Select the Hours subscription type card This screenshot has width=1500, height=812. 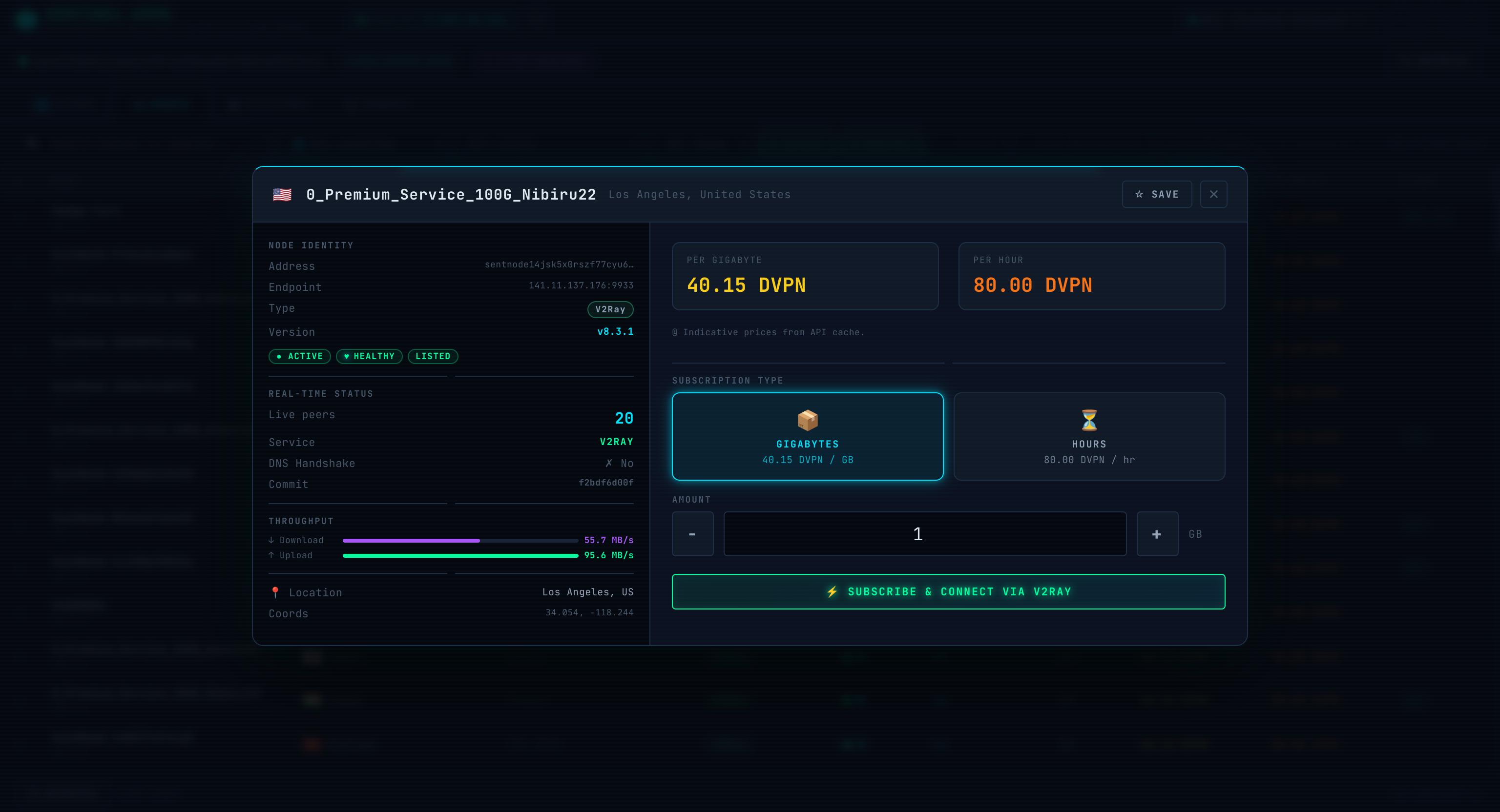1089,437
